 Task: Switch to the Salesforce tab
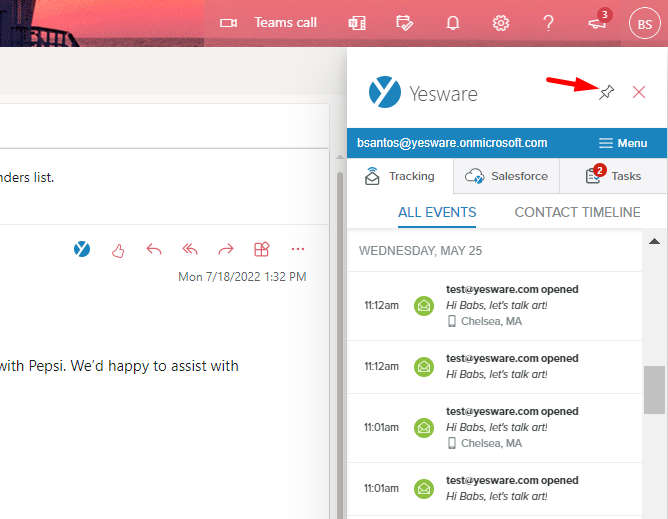[x=507, y=176]
